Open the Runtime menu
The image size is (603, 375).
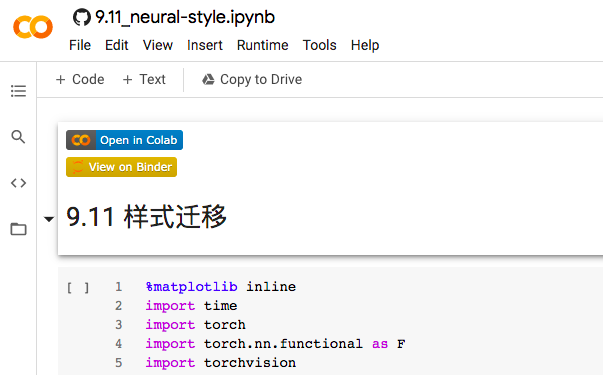(x=262, y=45)
